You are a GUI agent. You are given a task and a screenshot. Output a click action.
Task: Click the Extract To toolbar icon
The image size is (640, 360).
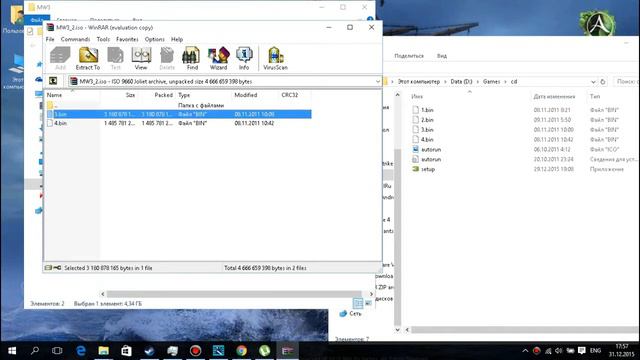[x=88, y=58]
